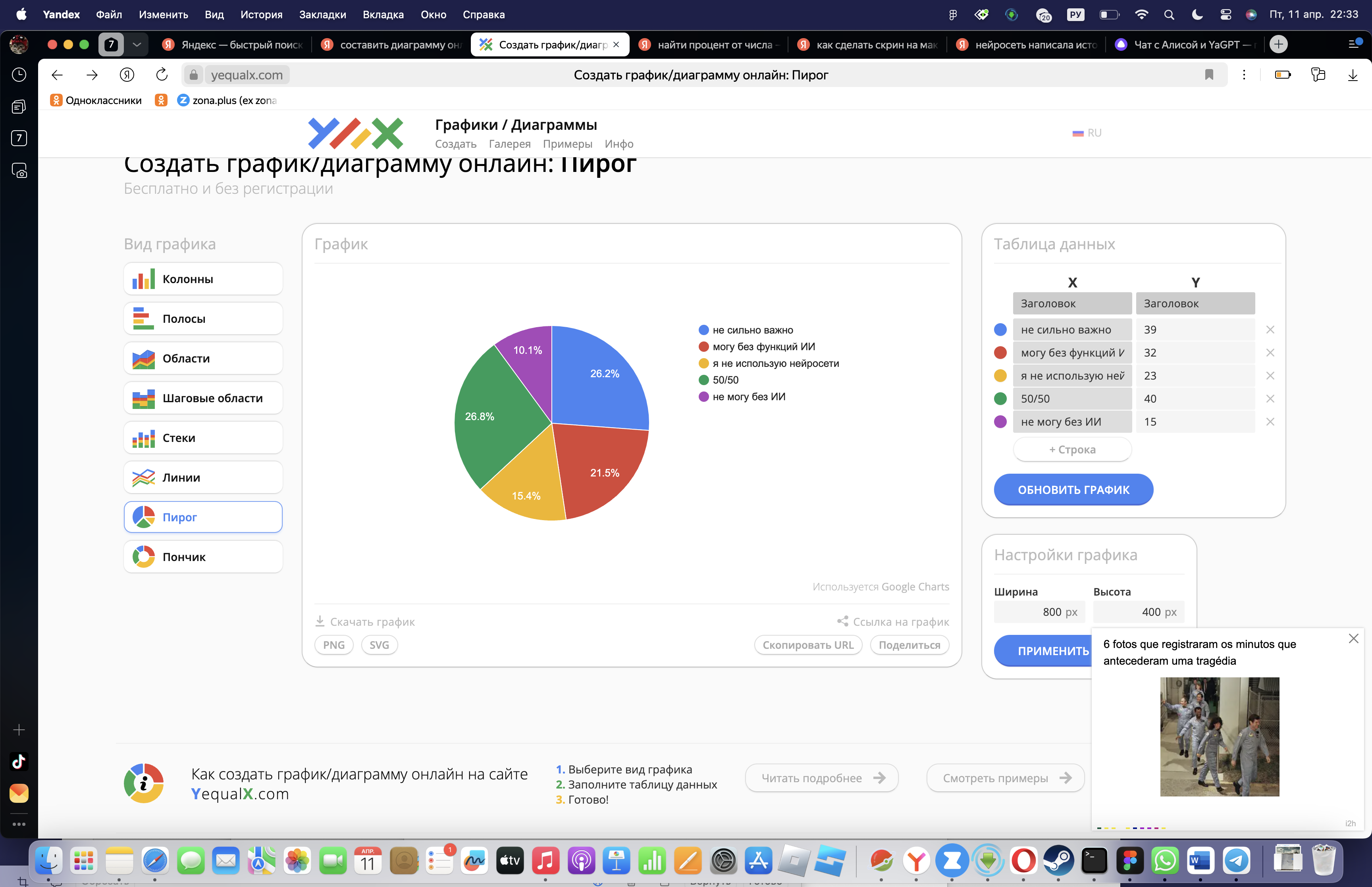Open the Создать site menu link
This screenshot has height=887, width=1372.
pos(455,144)
